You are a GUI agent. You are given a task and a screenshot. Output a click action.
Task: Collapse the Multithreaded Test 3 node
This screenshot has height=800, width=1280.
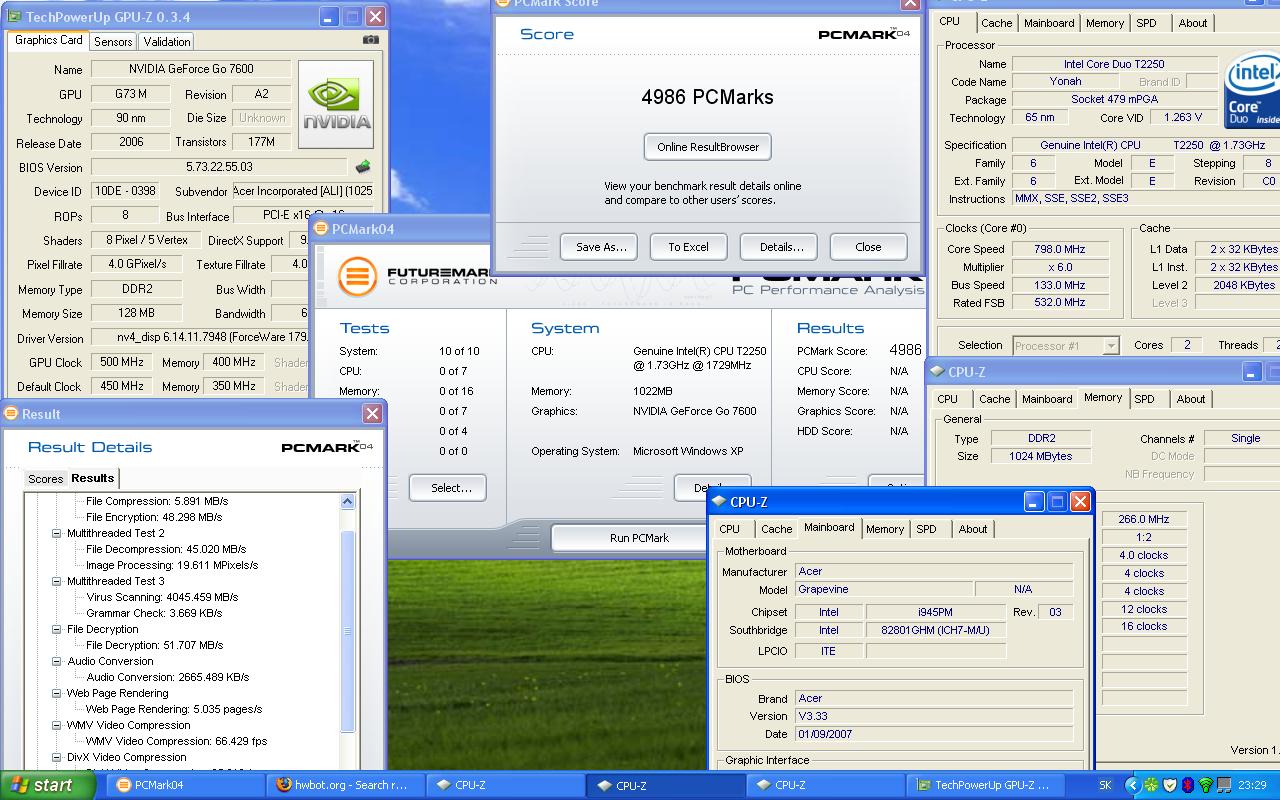click(x=57, y=581)
